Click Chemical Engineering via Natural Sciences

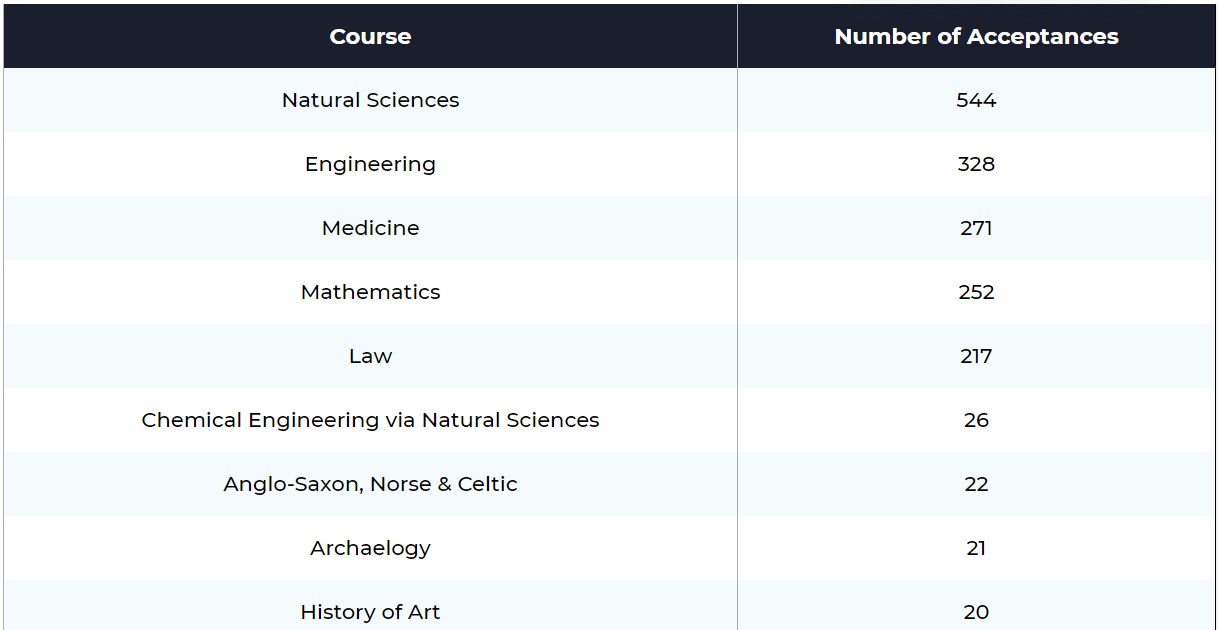coord(370,420)
